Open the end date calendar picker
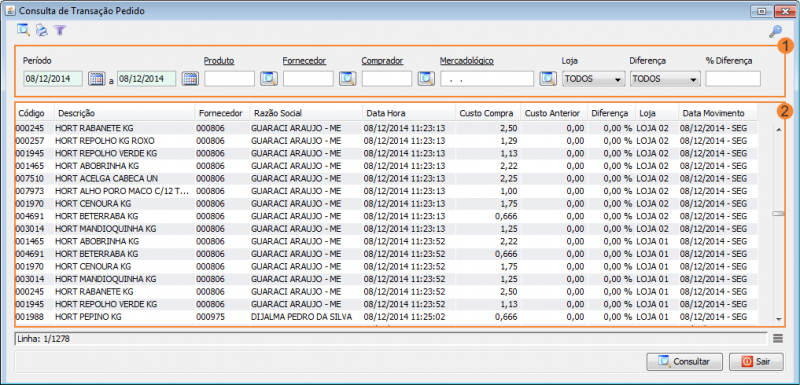The width and height of the screenshot is (800, 385). (x=190, y=79)
